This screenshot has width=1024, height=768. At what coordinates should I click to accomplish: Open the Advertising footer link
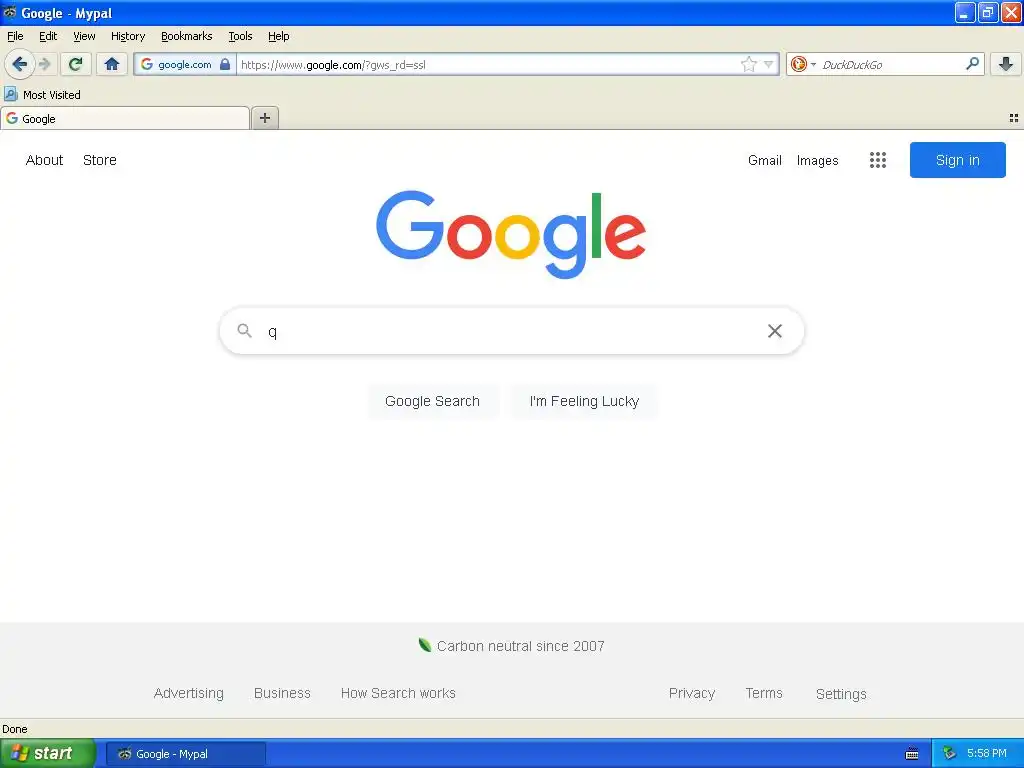[189, 693]
